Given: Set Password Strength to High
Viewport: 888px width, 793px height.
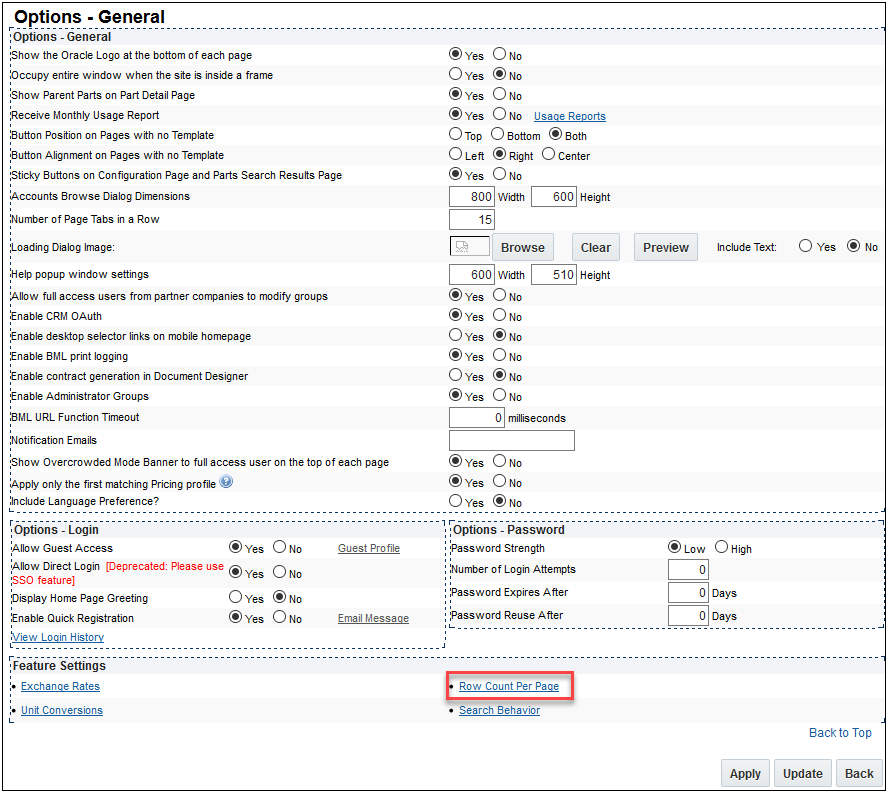Looking at the screenshot, I should pos(721,547).
